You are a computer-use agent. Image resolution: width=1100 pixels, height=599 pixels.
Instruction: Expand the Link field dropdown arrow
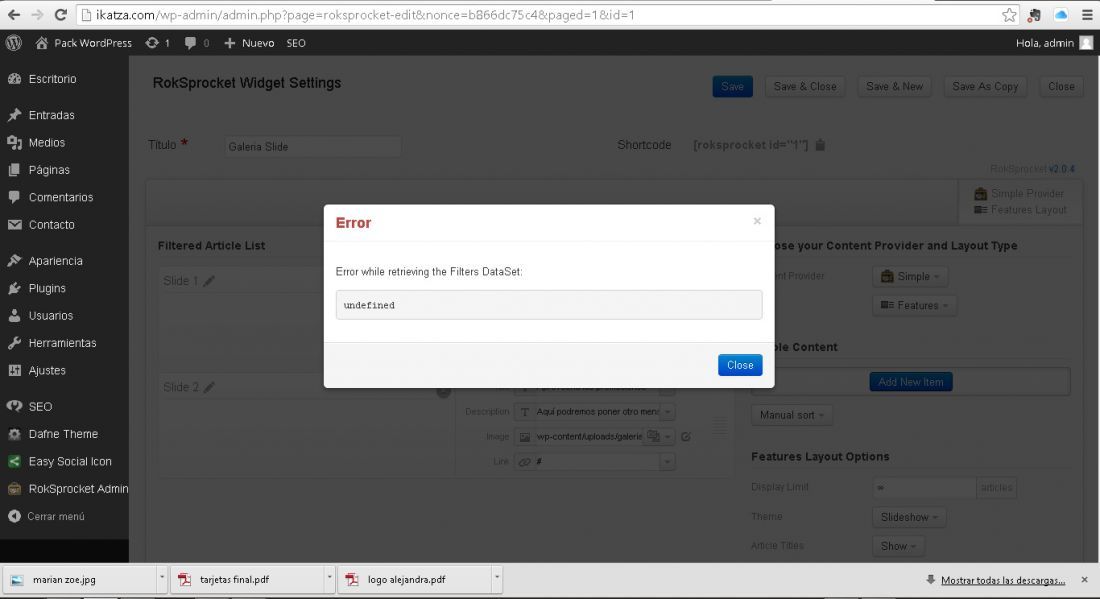pyautogui.click(x=668, y=461)
